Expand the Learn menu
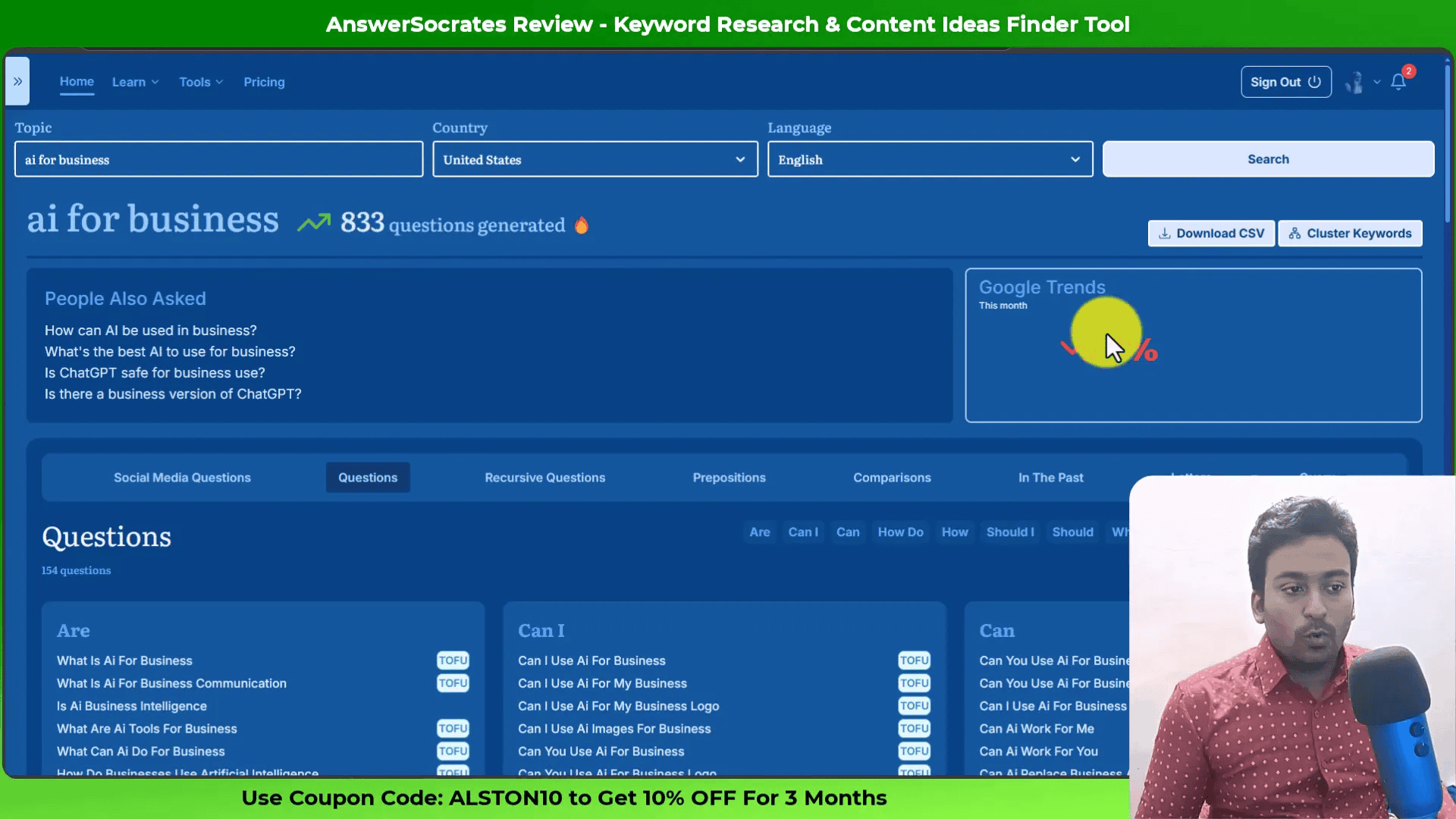Screen dimensions: 1456x819 coord(136,82)
